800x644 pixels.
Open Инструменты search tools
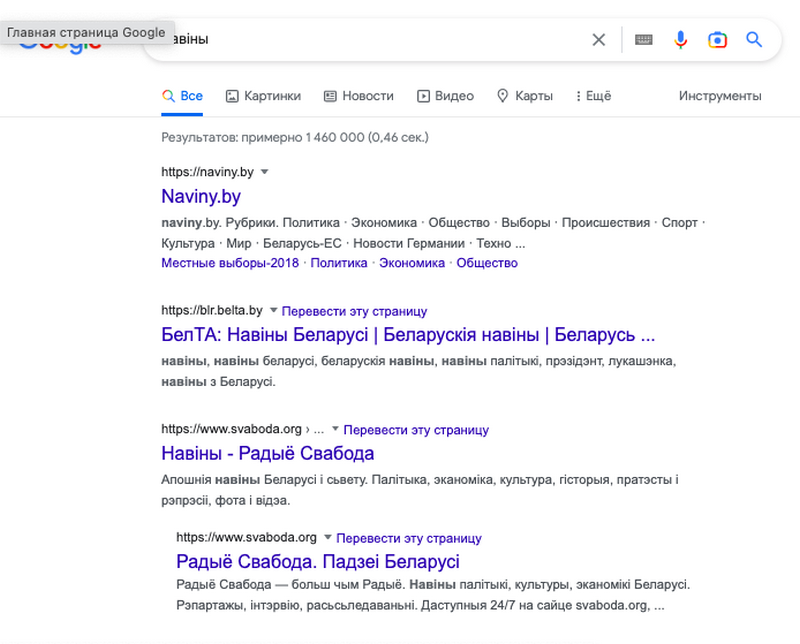(x=719, y=96)
